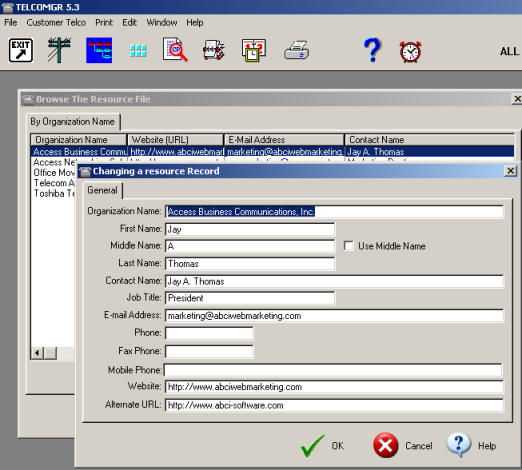The height and width of the screenshot is (470, 522).
Task: Select the General tab
Action: [102, 190]
